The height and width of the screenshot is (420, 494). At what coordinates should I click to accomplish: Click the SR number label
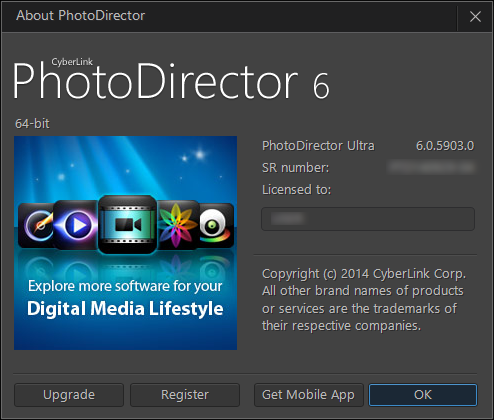(x=295, y=168)
